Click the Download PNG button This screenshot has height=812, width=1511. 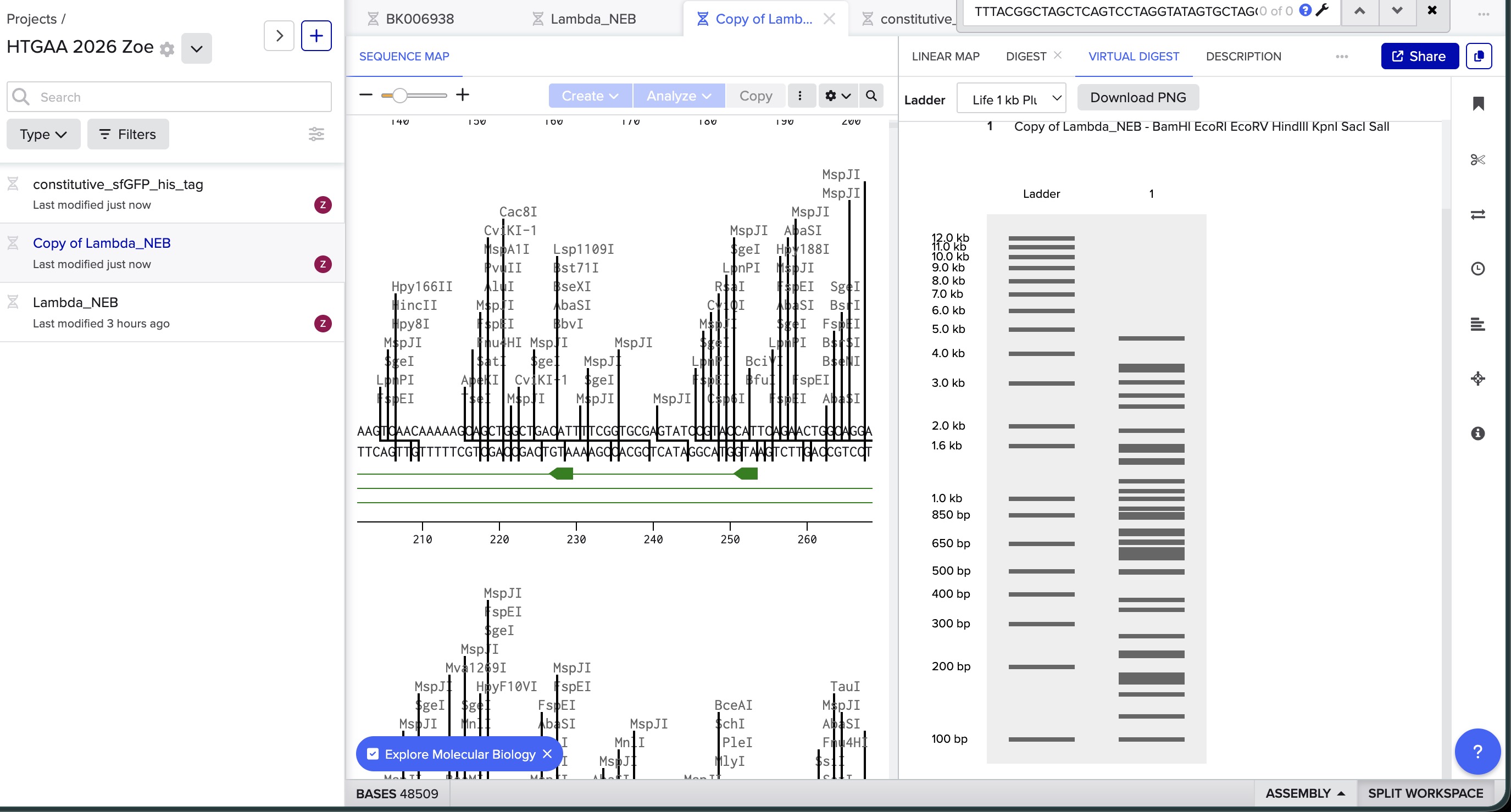[1137, 97]
